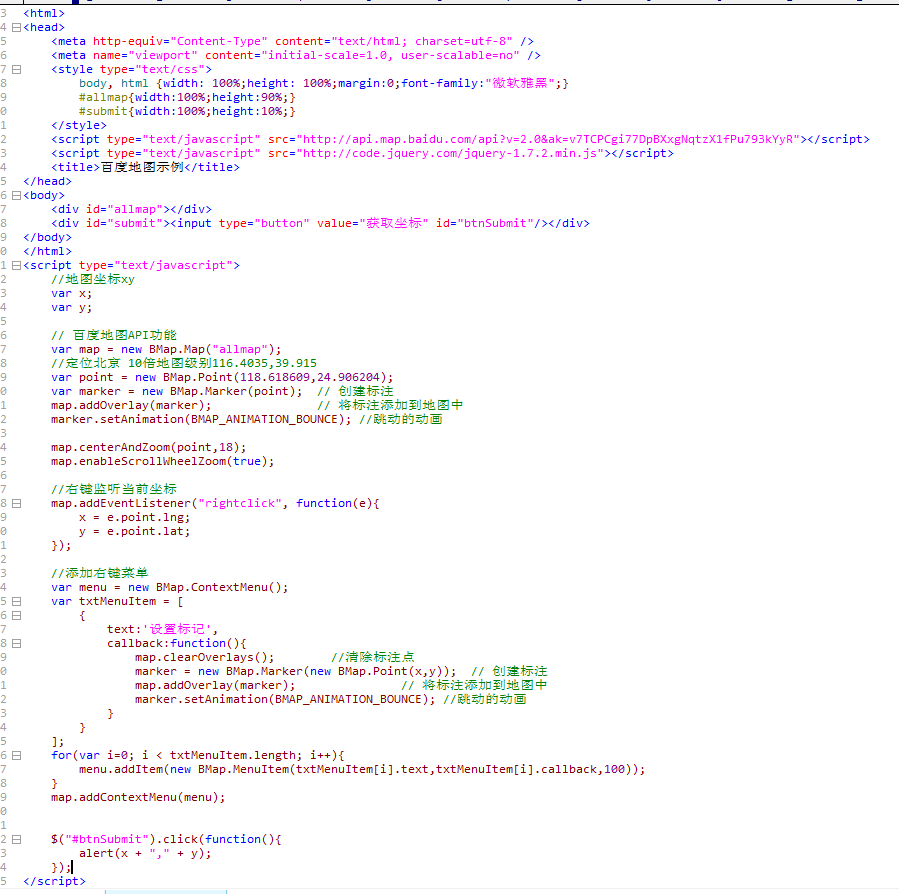
Task: Click the map.clearOverlays() line
Action: 205,657
